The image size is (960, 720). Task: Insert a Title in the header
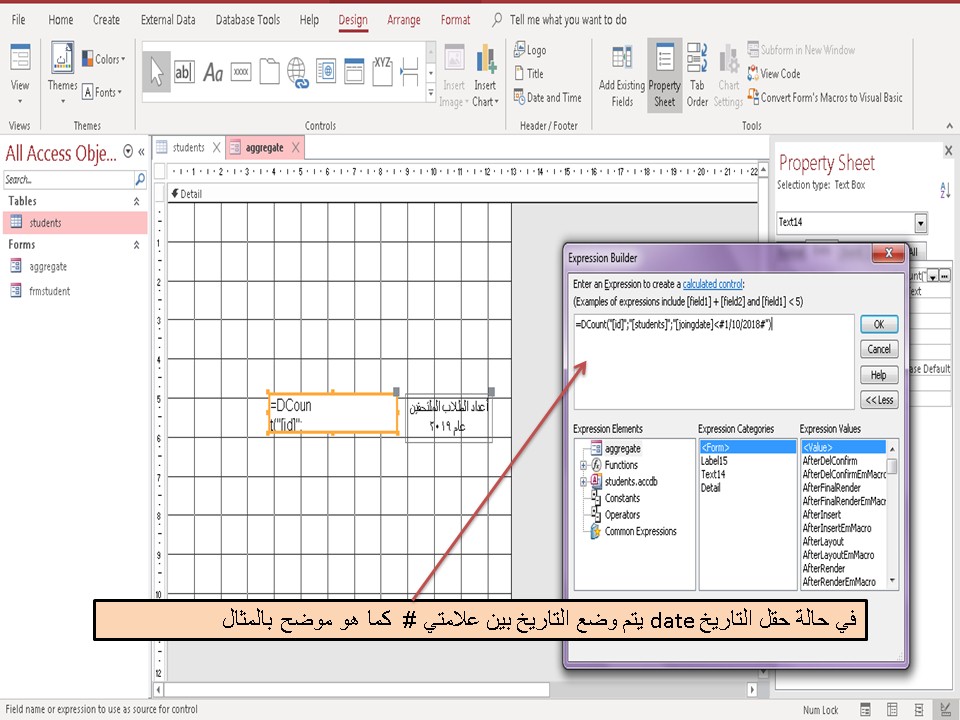529,73
